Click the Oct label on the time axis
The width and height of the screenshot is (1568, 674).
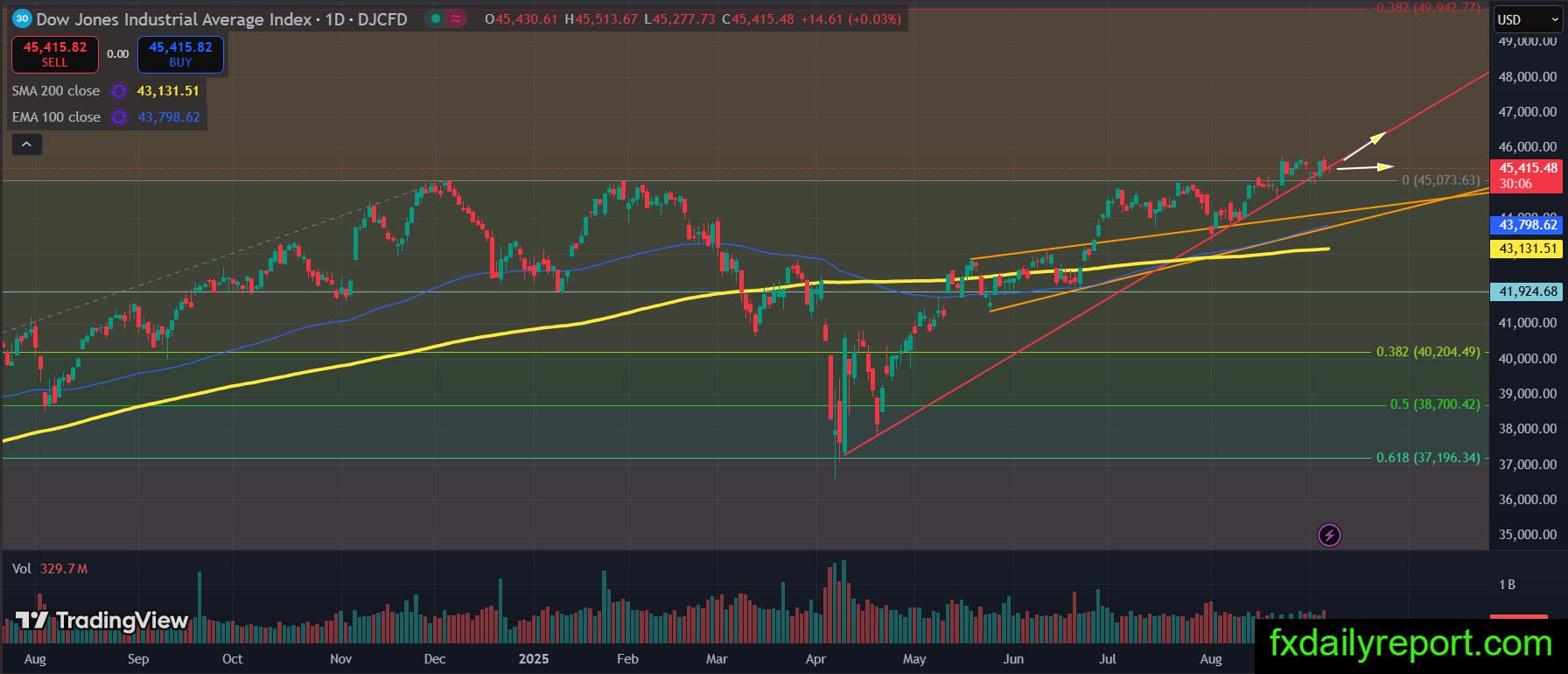233,659
